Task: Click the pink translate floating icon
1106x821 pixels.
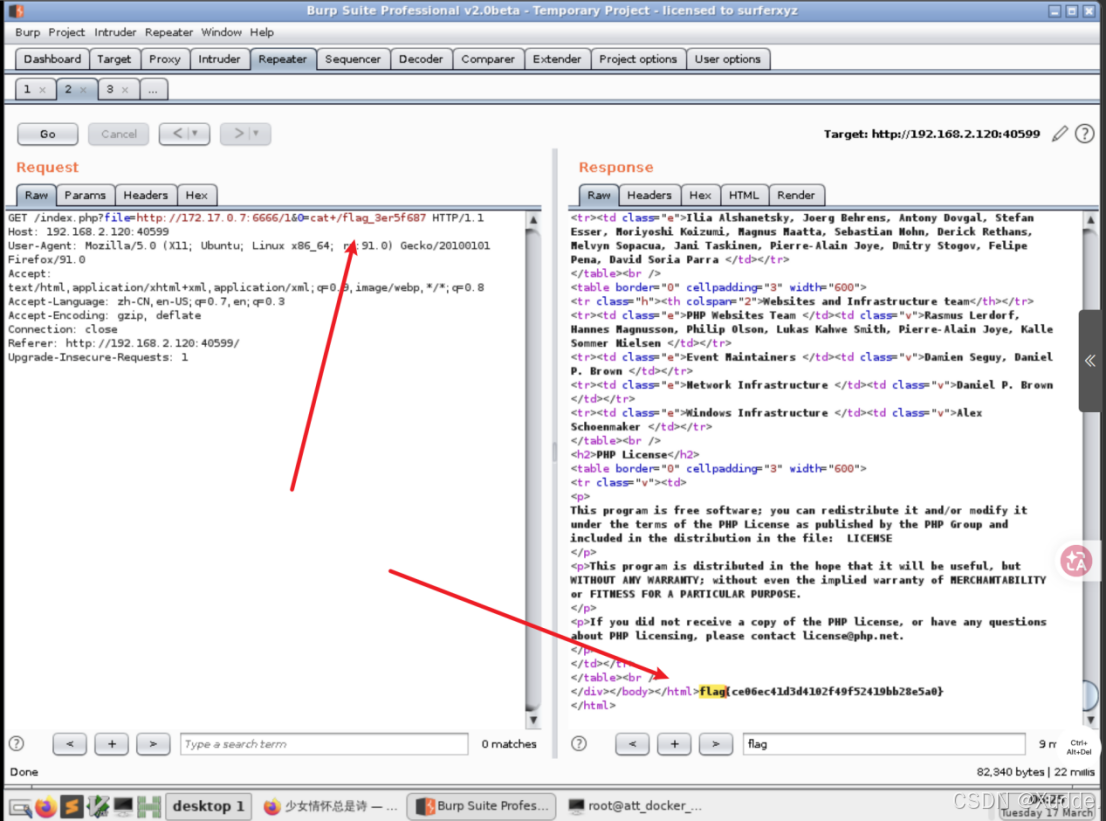Action: [1076, 561]
